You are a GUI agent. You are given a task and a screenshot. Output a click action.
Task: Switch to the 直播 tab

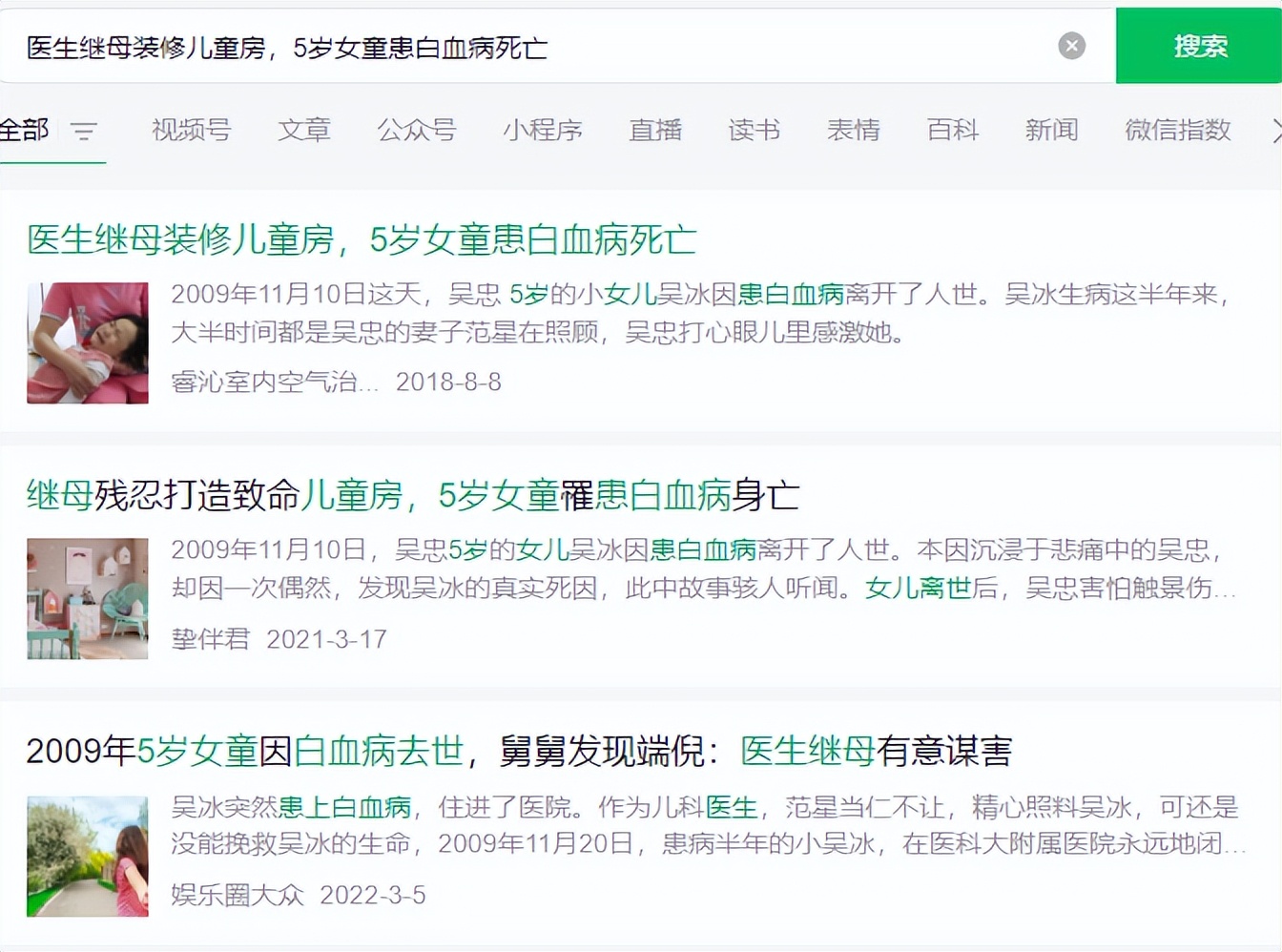(x=654, y=131)
